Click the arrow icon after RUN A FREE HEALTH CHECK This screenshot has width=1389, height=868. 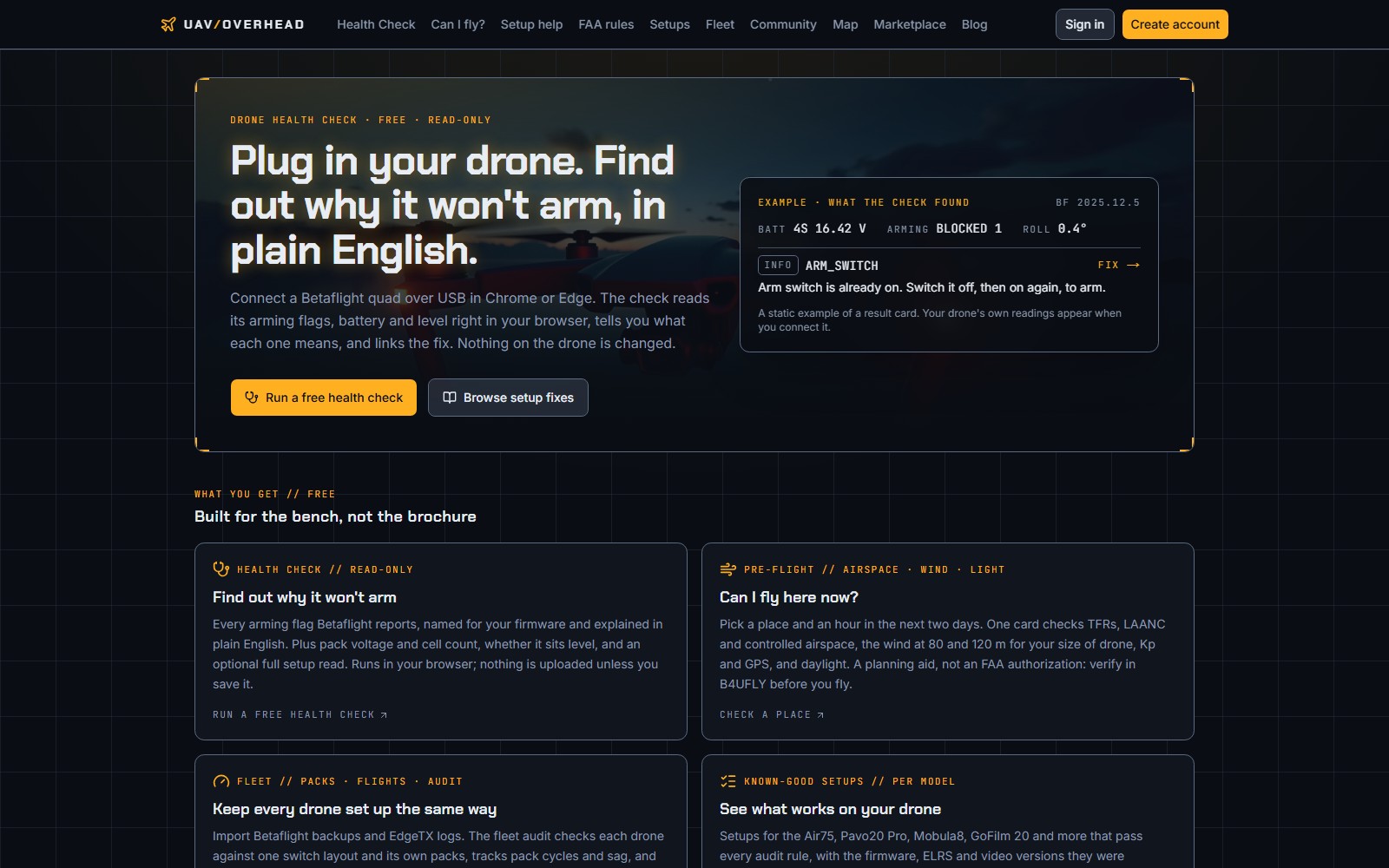tap(384, 715)
